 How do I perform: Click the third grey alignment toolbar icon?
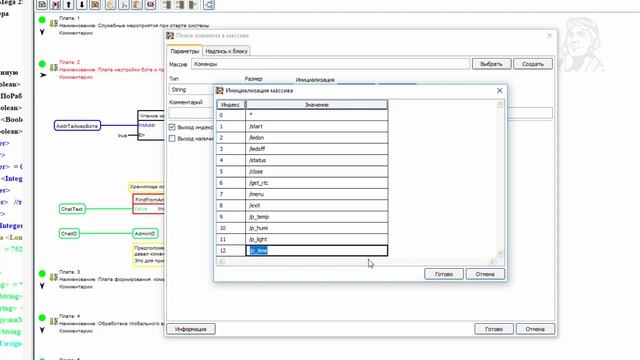(193, 5)
